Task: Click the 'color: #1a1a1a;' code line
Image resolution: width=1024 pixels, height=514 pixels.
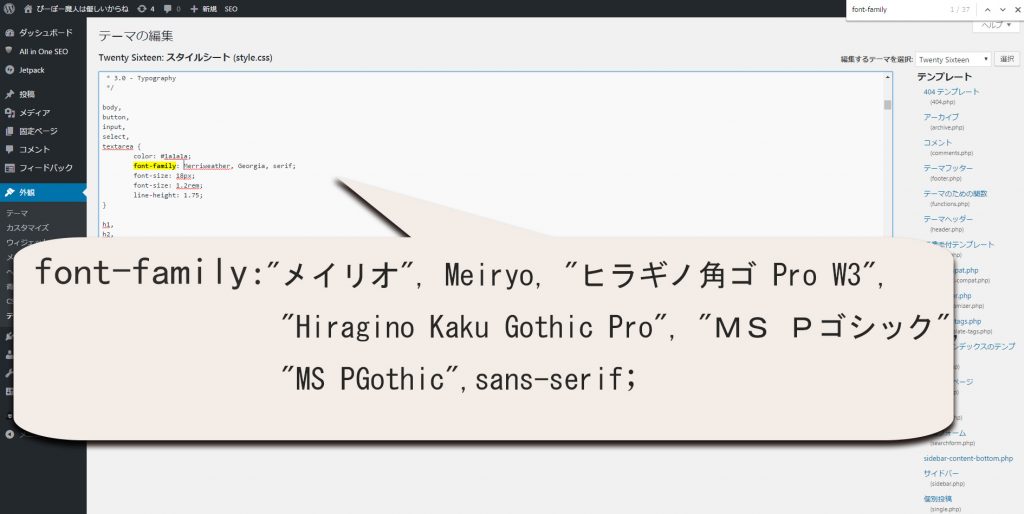Action: coord(162,156)
